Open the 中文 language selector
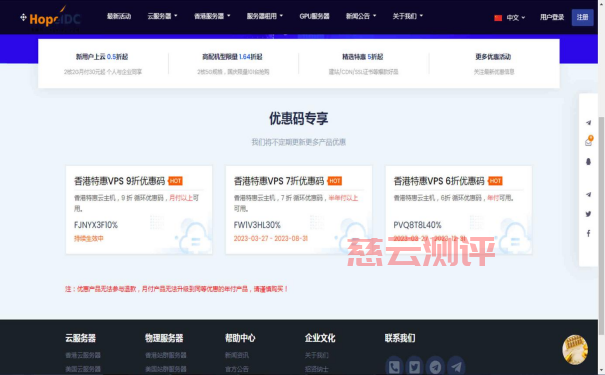The height and width of the screenshot is (375, 605). (x=515, y=18)
